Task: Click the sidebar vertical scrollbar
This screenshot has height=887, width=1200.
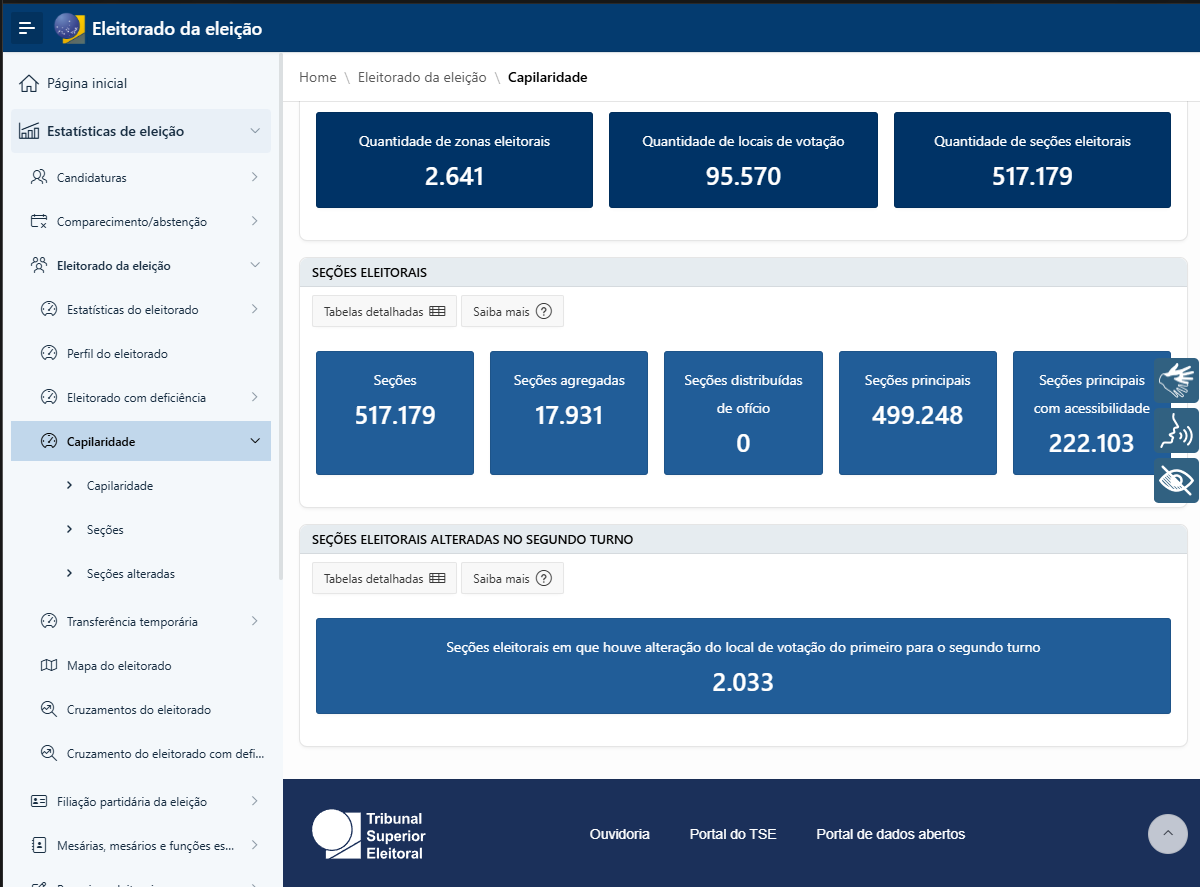Action: click(x=280, y=317)
